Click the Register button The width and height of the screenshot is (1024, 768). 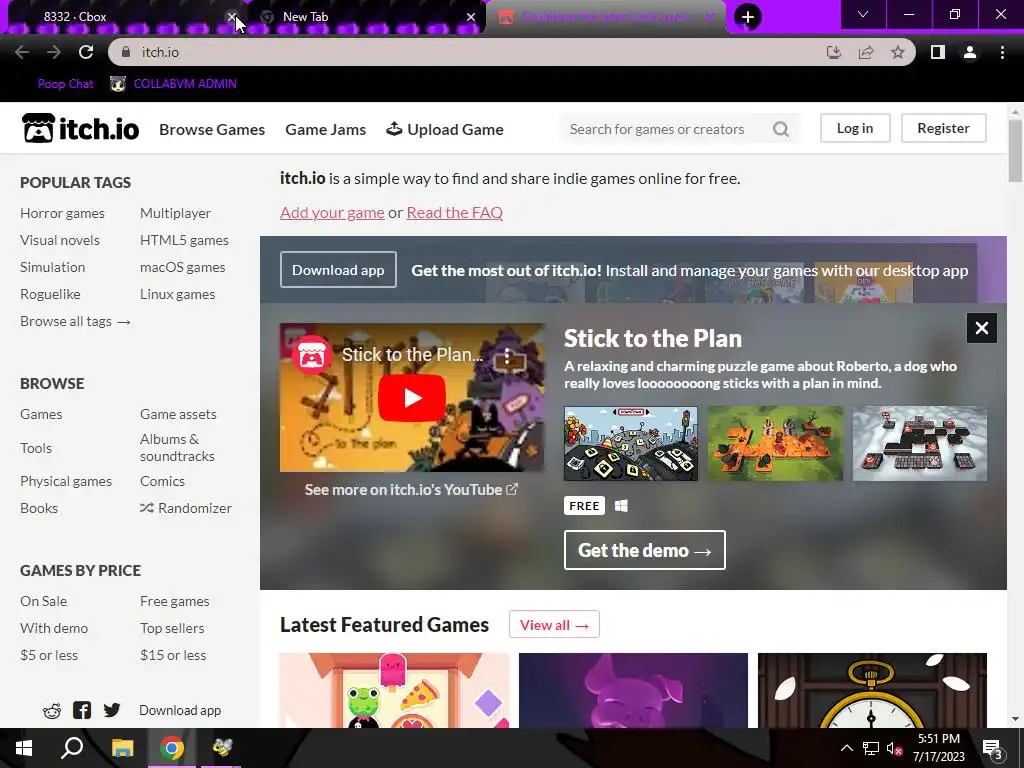[943, 129]
